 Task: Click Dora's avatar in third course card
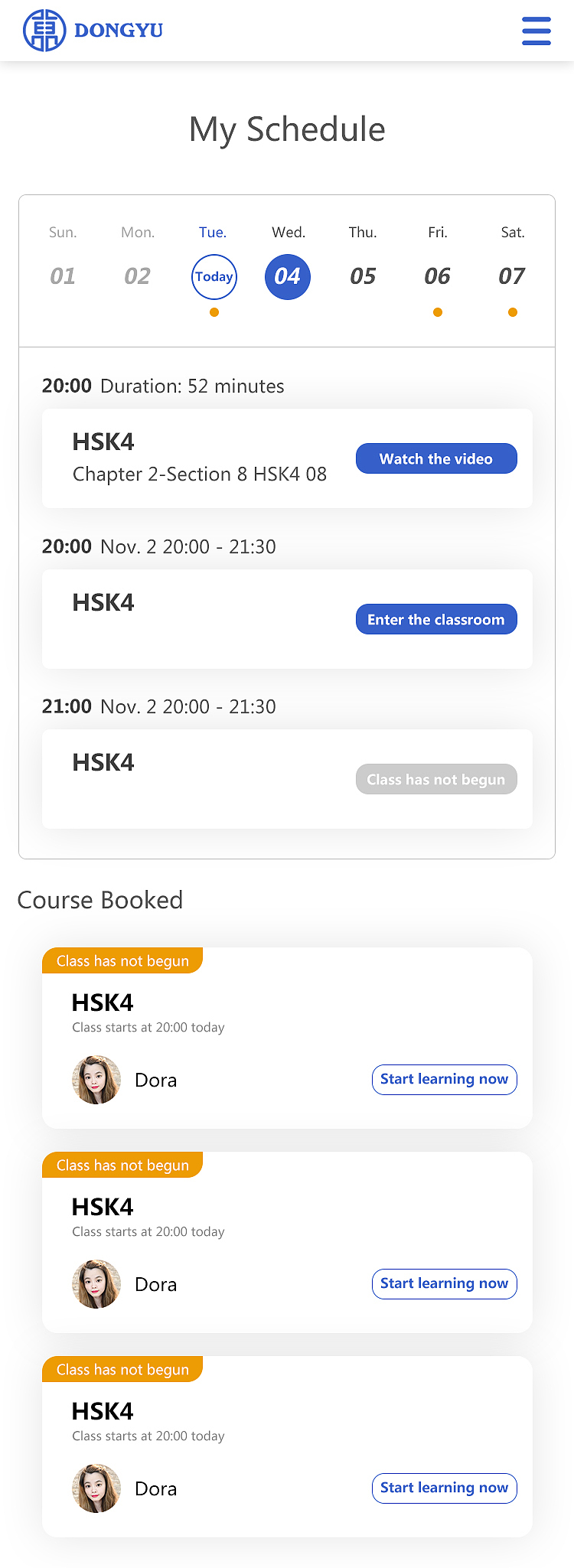(96, 1488)
